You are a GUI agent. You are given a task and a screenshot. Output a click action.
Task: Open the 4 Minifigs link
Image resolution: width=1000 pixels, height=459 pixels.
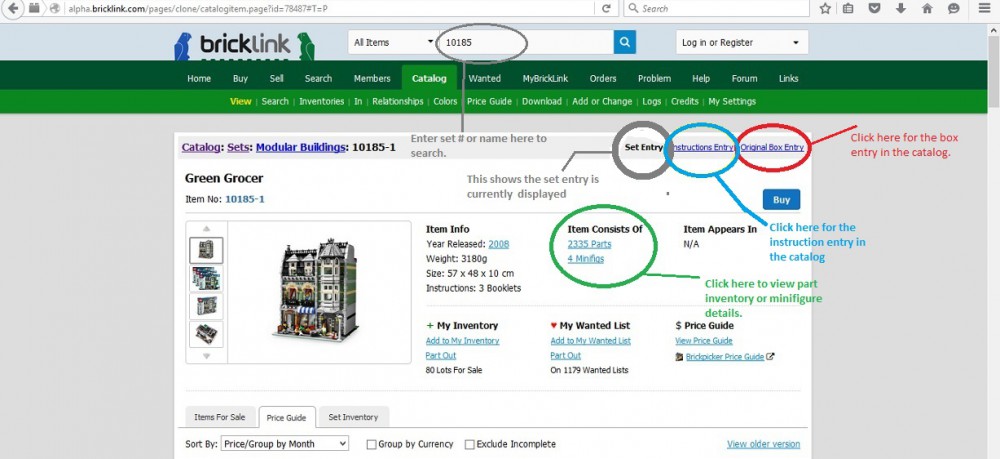click(585, 259)
